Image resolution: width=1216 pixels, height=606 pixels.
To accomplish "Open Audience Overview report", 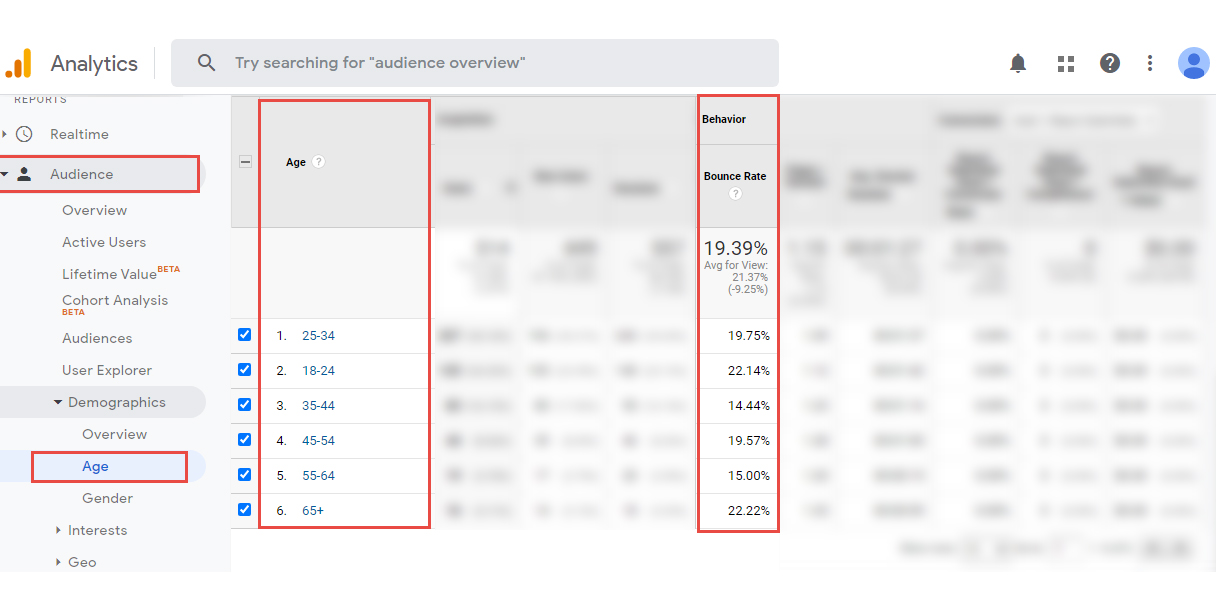I will (x=94, y=210).
